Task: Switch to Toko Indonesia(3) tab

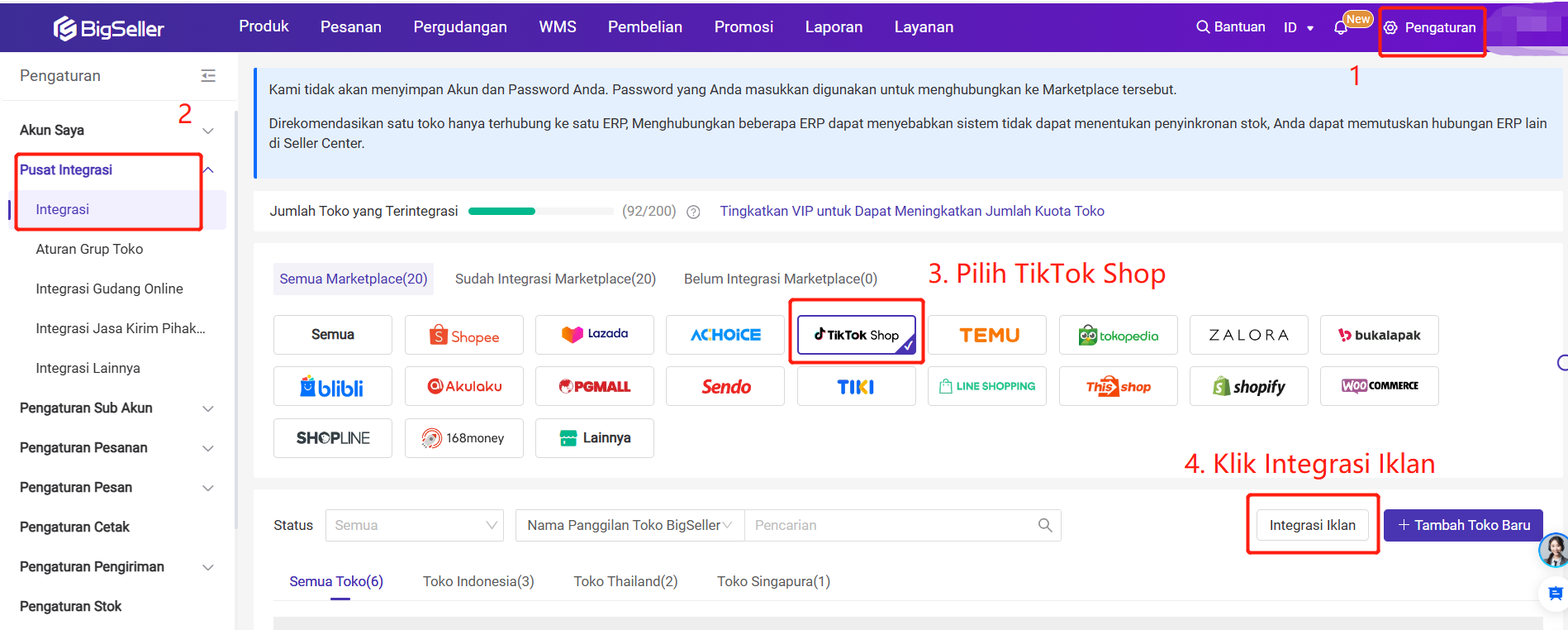Action: click(478, 582)
